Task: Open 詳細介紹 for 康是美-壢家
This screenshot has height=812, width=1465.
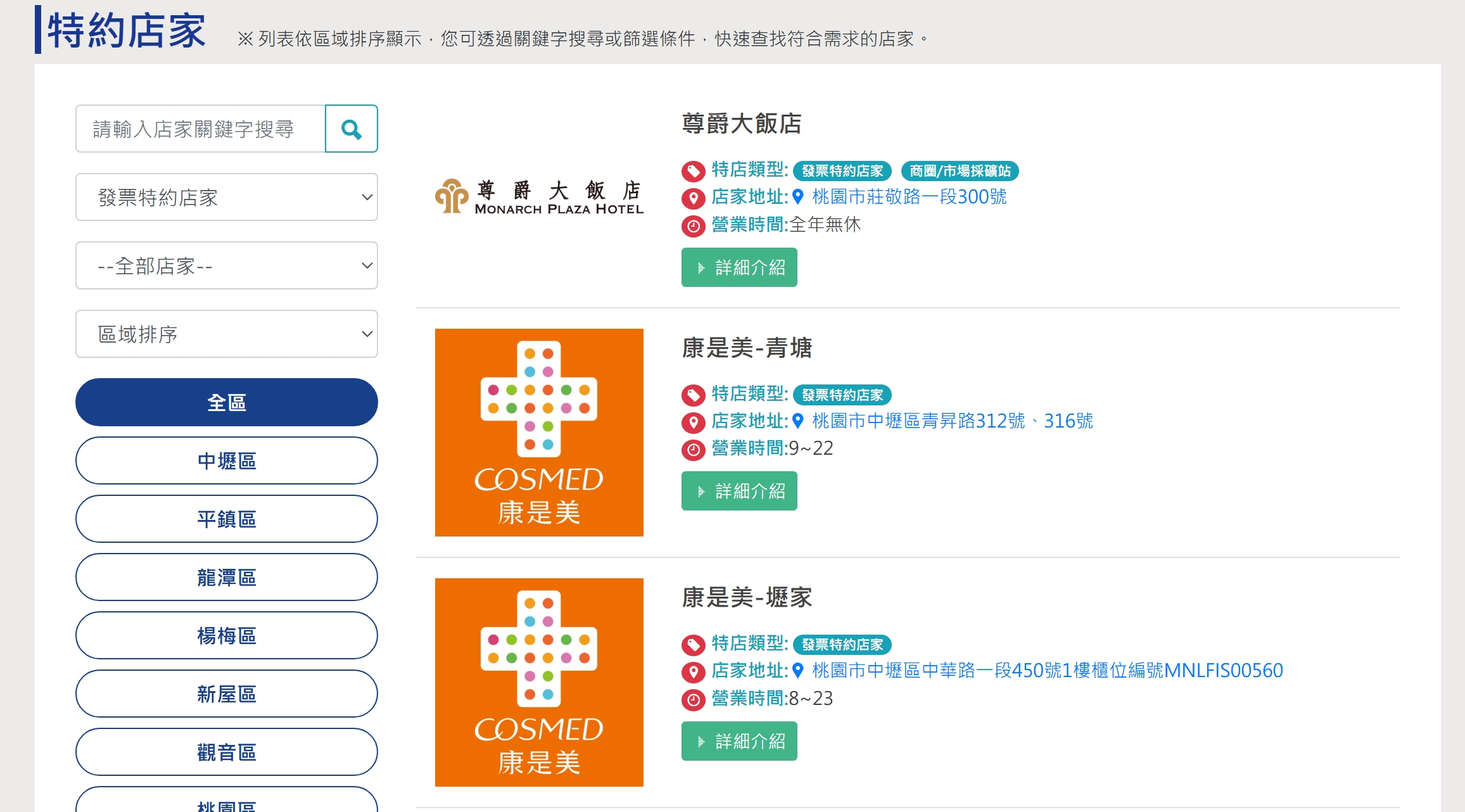Action: pos(739,740)
